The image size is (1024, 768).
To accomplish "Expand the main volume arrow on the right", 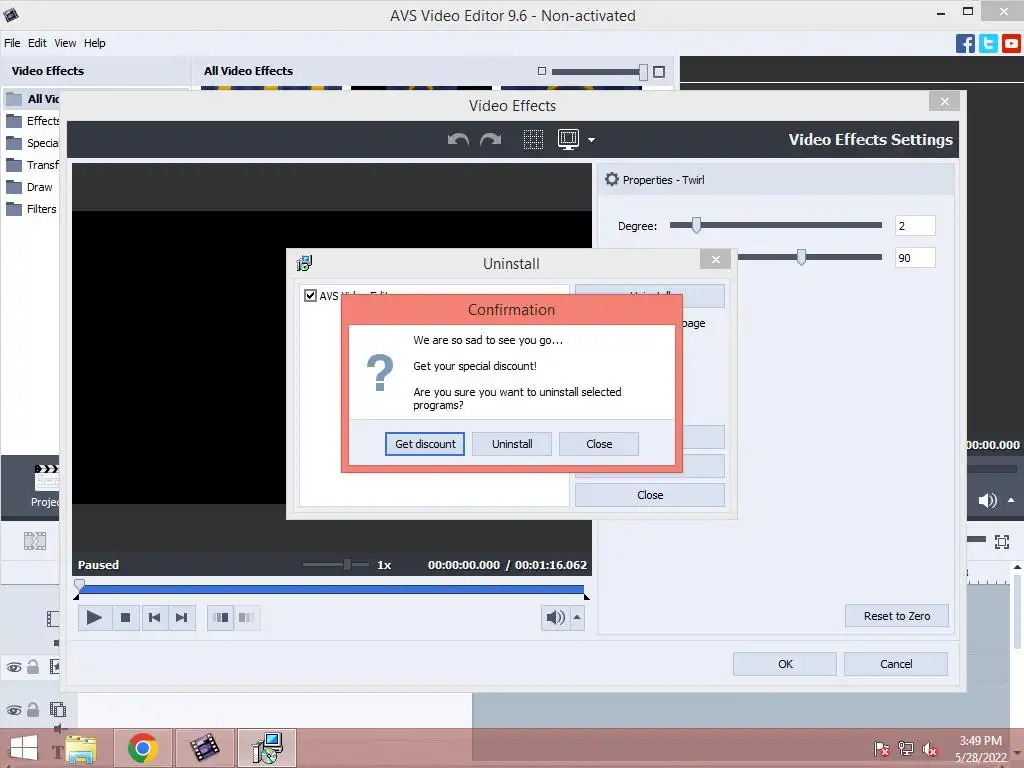I will point(1011,500).
